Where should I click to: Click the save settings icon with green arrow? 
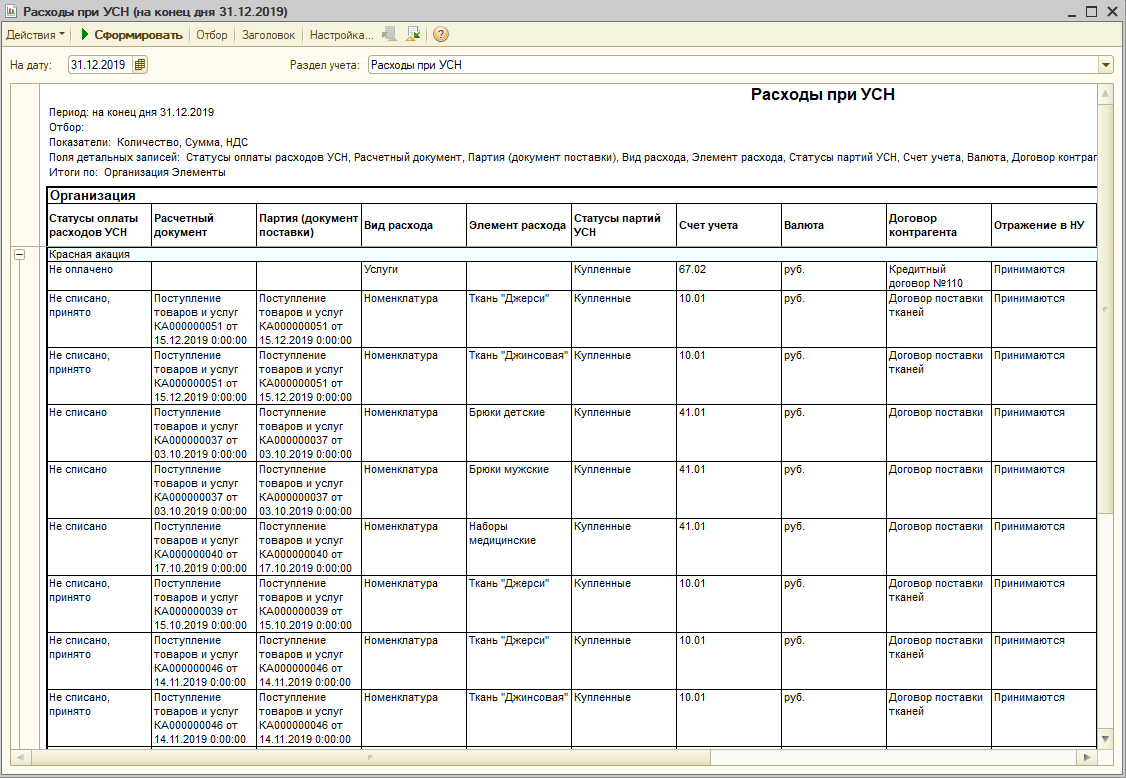(x=414, y=35)
